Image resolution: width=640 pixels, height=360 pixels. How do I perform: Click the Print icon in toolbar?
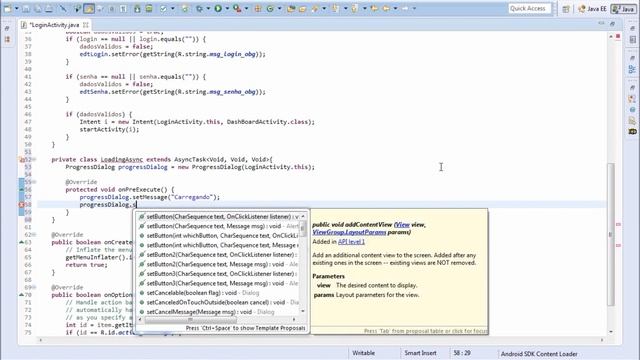[x=49, y=9]
